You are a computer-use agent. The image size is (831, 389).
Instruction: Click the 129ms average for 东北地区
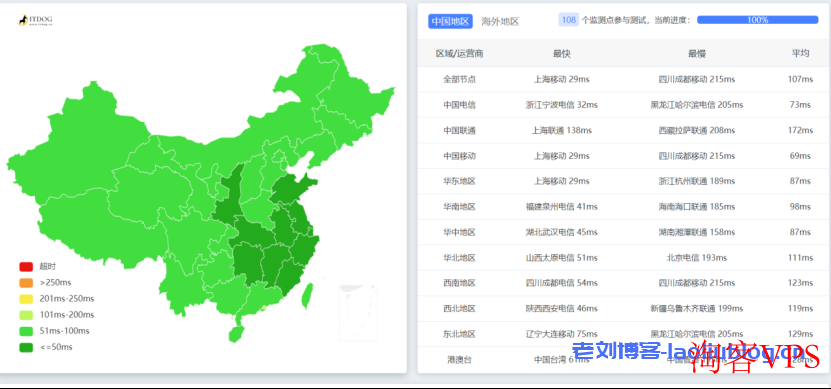tap(800, 334)
